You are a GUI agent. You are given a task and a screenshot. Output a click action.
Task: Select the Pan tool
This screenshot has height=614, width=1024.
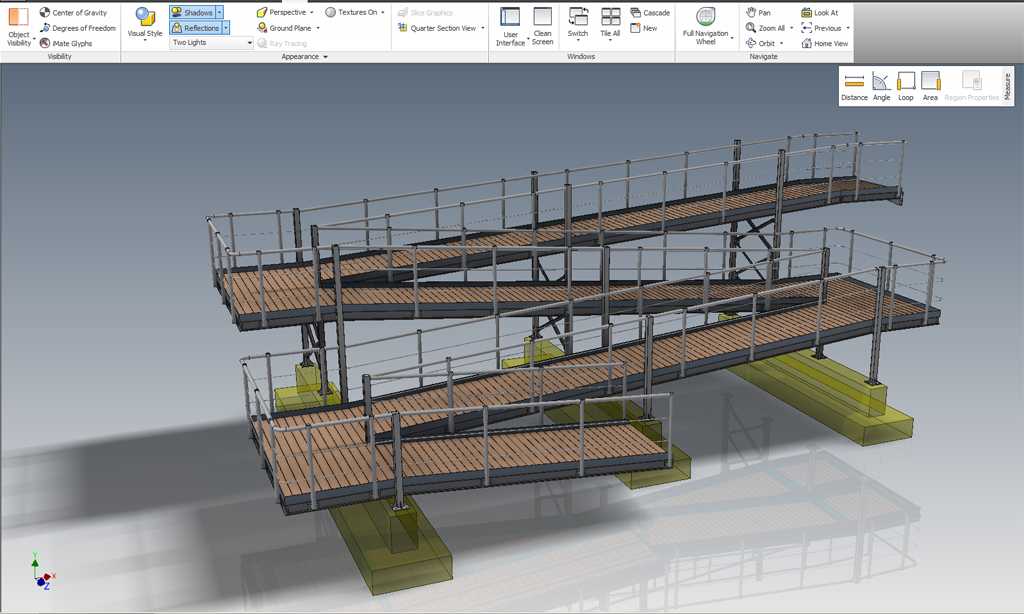pyautogui.click(x=758, y=12)
